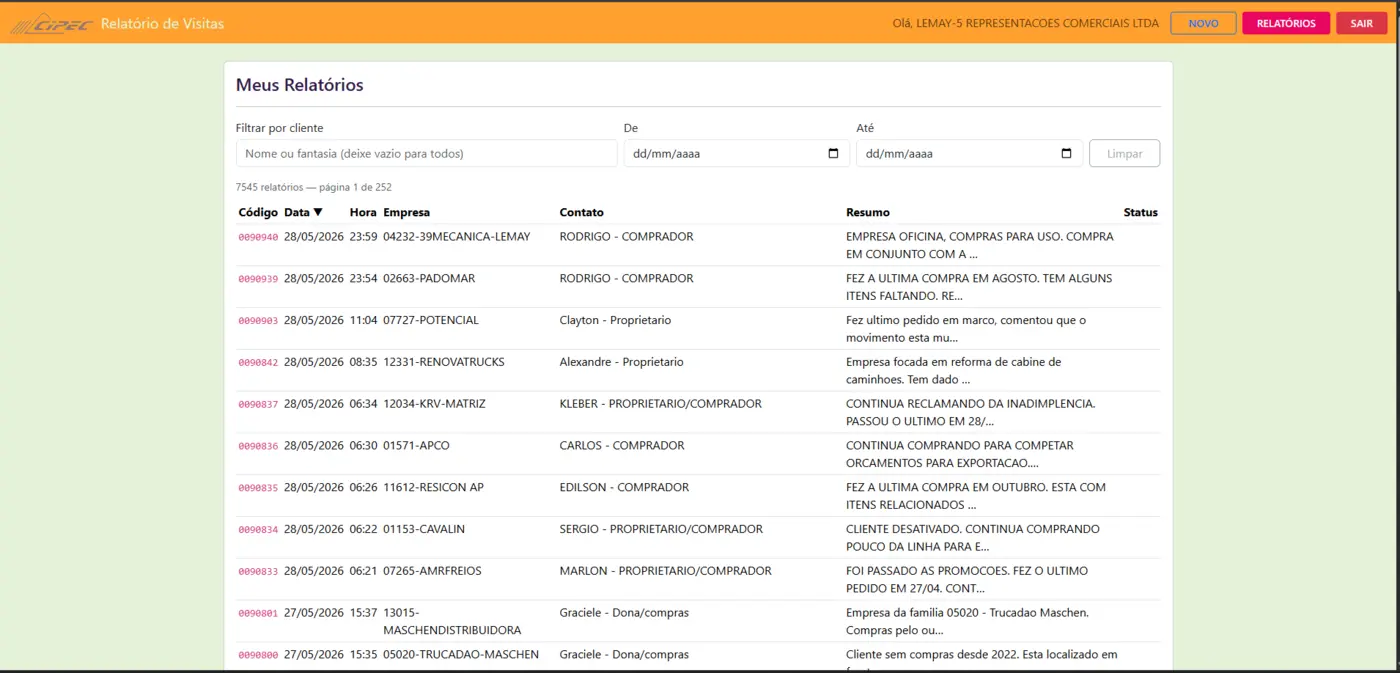Select company 04232-39MECANICA-LEMAY
The width and height of the screenshot is (1400, 673).
pos(456,237)
